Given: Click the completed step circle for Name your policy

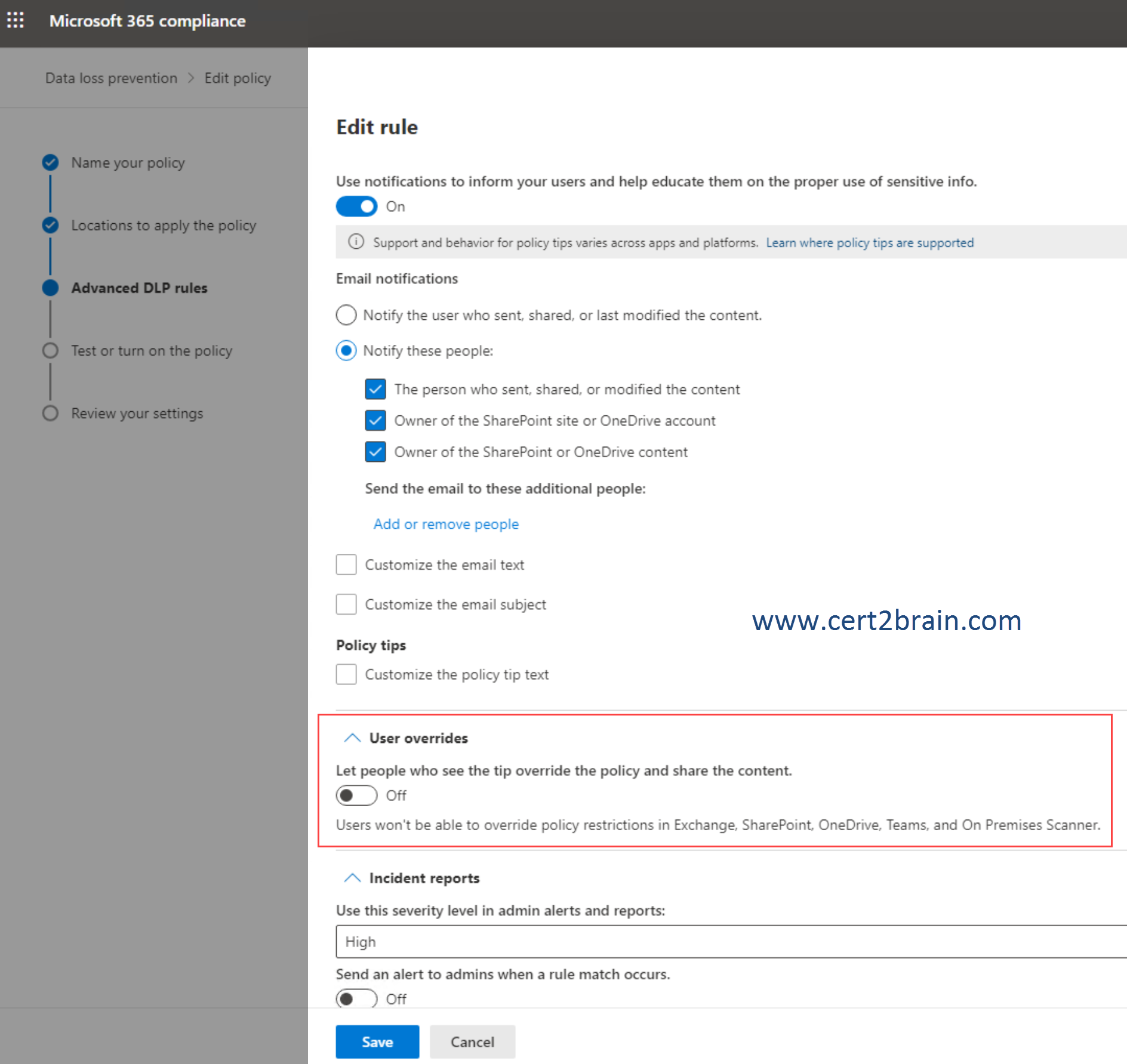Looking at the screenshot, I should click(50, 162).
